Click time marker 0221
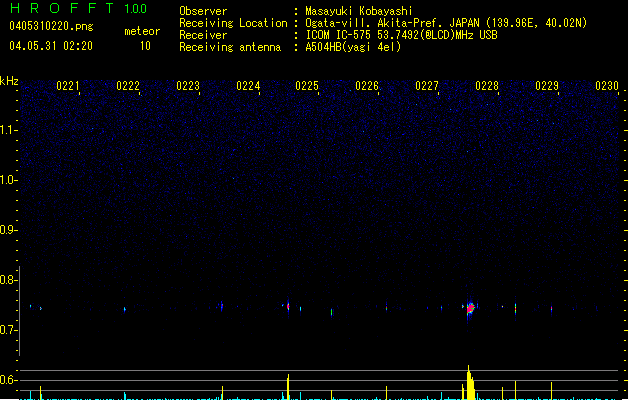Screen dimensions: 629x400 (68, 86)
